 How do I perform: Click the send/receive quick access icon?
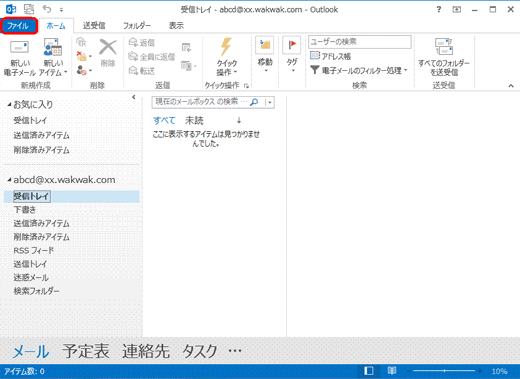tap(29, 9)
